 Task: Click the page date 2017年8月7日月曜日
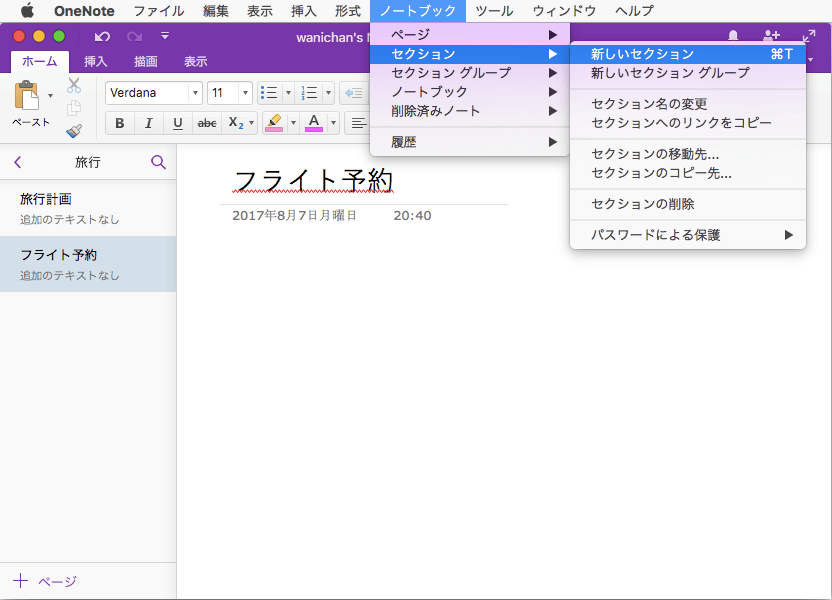click(x=294, y=215)
